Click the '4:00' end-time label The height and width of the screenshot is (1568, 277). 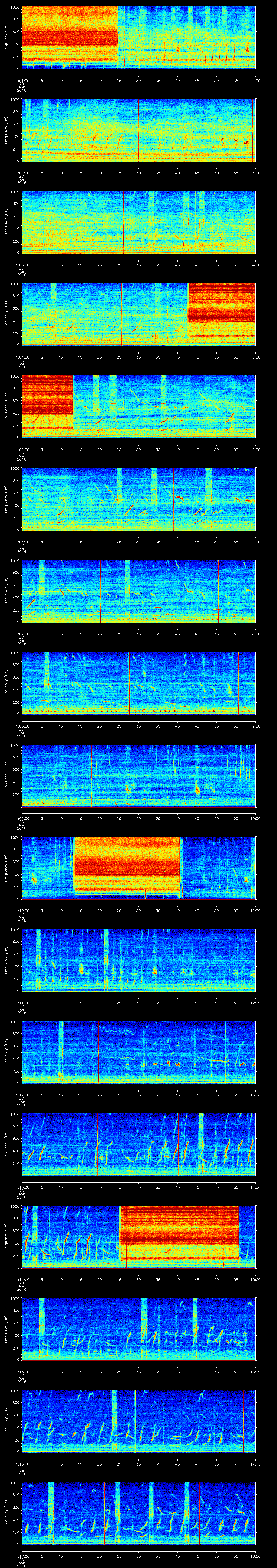click(256, 265)
